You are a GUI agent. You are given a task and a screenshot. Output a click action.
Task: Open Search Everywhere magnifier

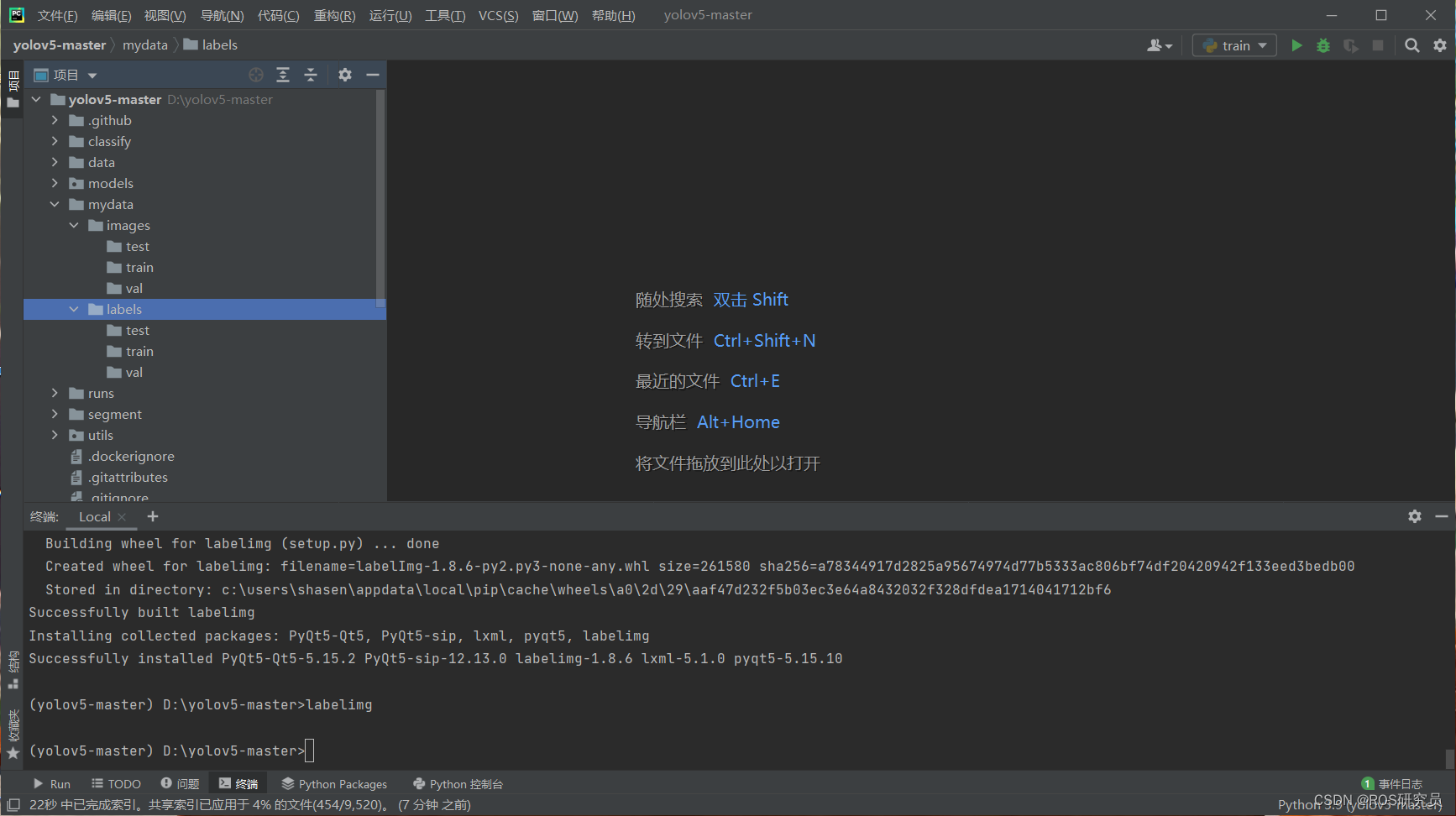1412,45
